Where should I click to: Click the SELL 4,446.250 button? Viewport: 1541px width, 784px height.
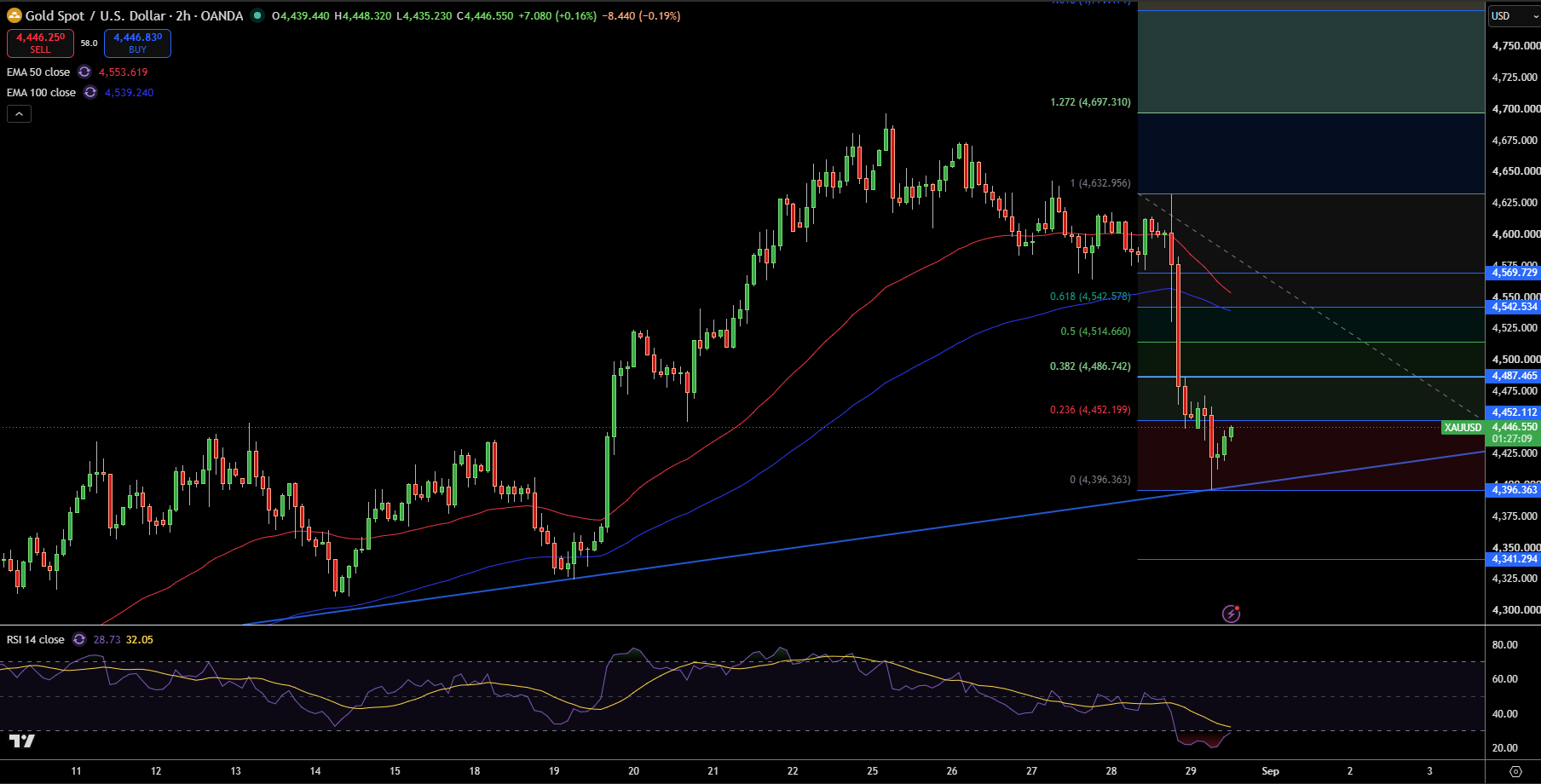pyautogui.click(x=40, y=43)
